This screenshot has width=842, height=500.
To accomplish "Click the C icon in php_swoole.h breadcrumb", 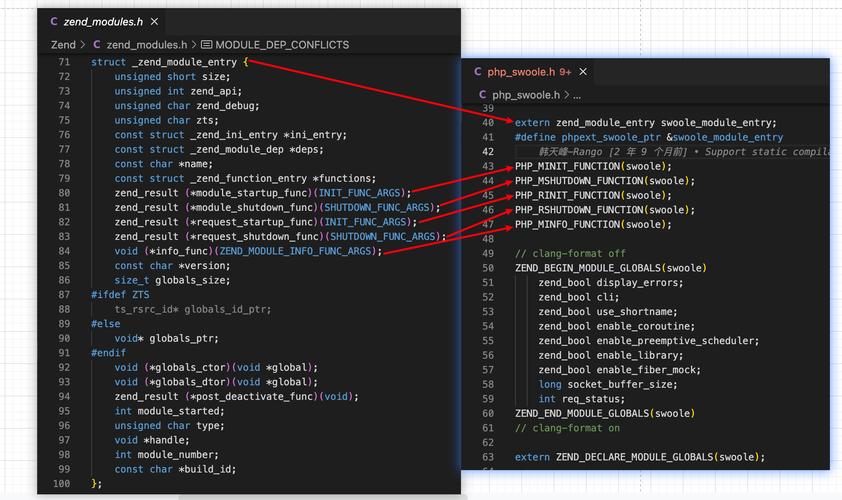I will 482,95.
